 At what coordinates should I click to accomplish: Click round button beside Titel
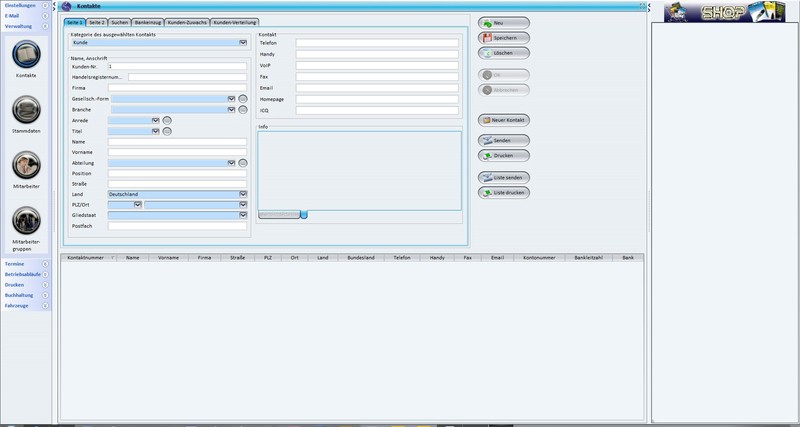(x=167, y=131)
